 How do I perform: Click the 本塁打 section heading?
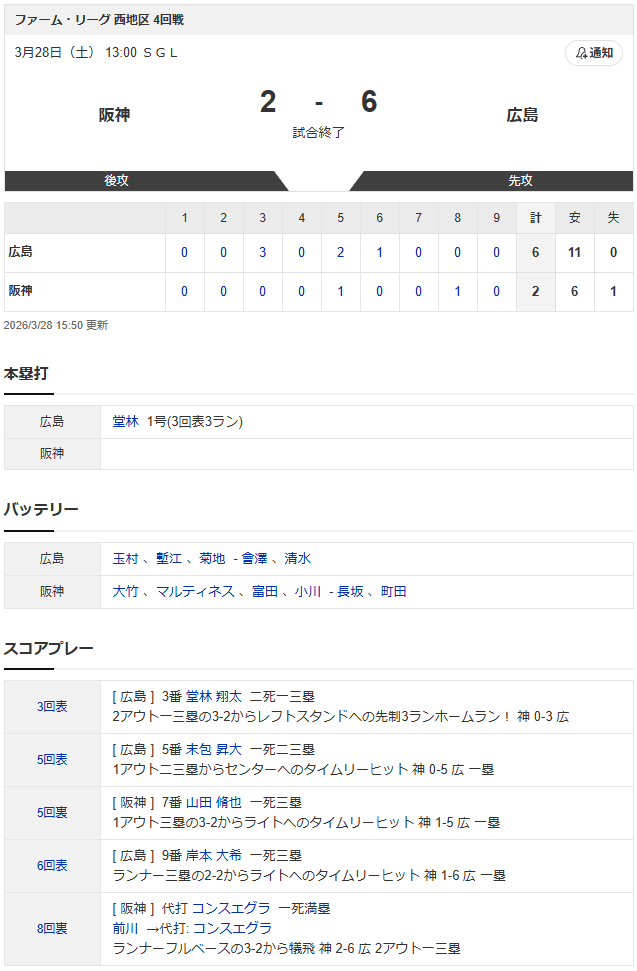pos(26,373)
